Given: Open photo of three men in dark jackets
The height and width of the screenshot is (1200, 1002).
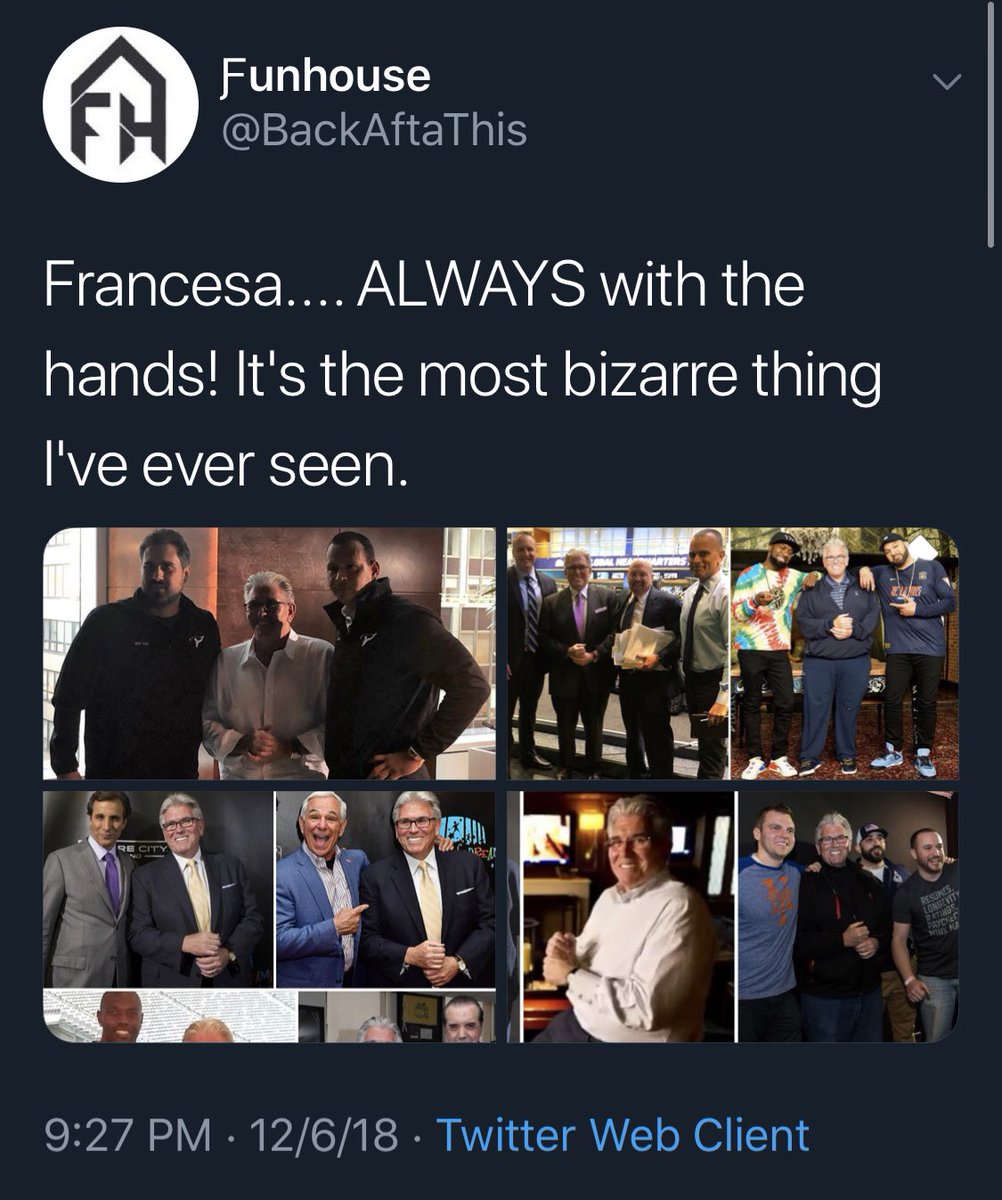Looking at the screenshot, I should click(269, 653).
